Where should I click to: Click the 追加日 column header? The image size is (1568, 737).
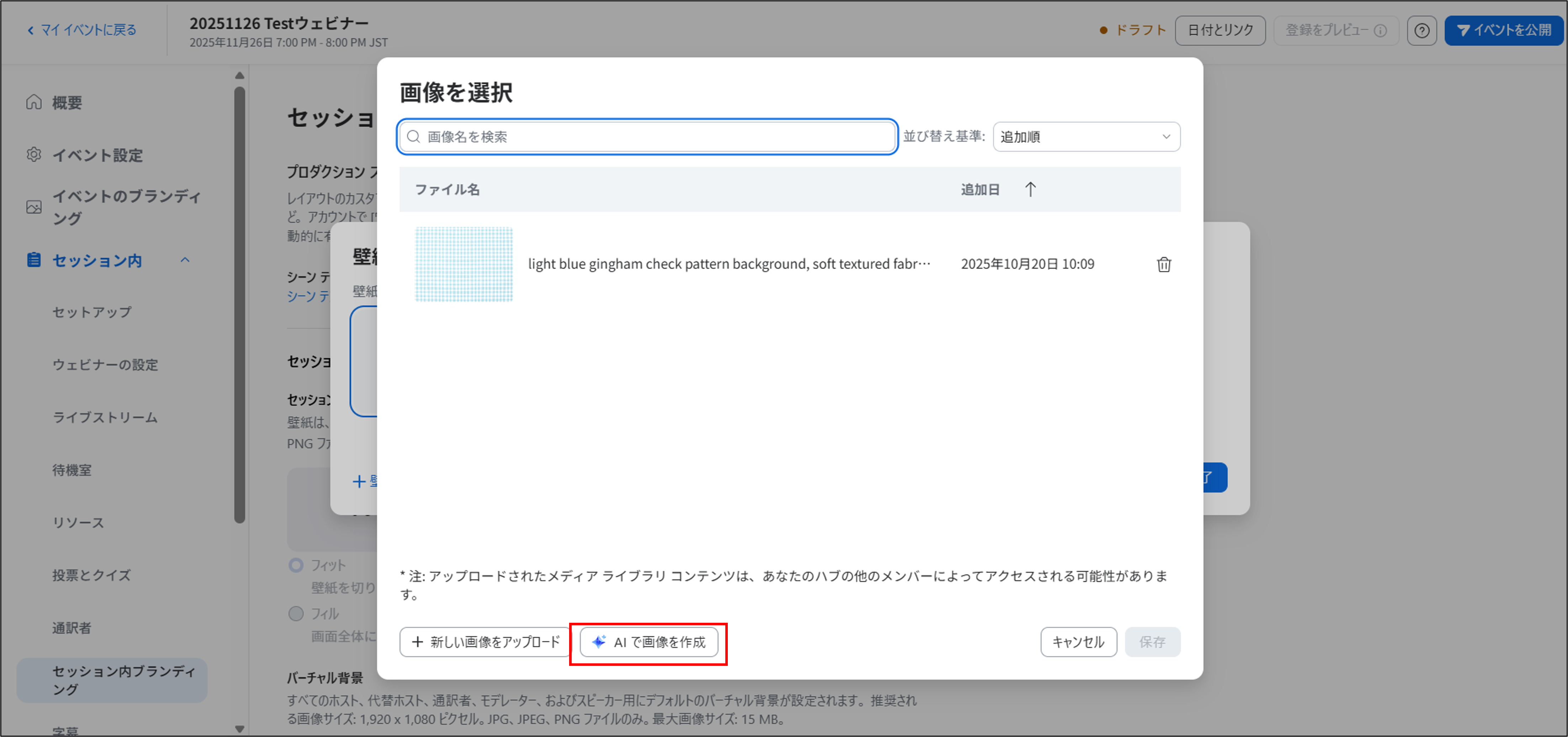coord(980,189)
